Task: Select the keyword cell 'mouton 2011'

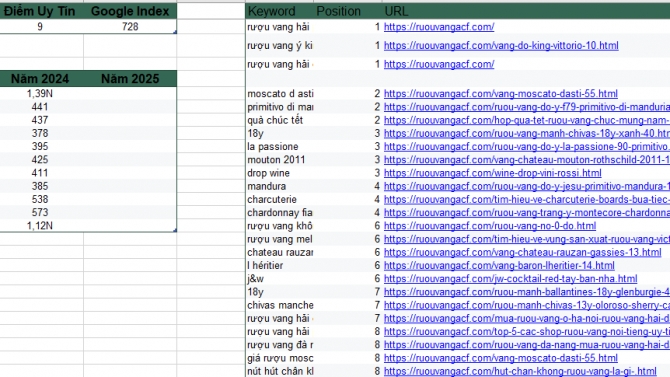Action: point(280,160)
